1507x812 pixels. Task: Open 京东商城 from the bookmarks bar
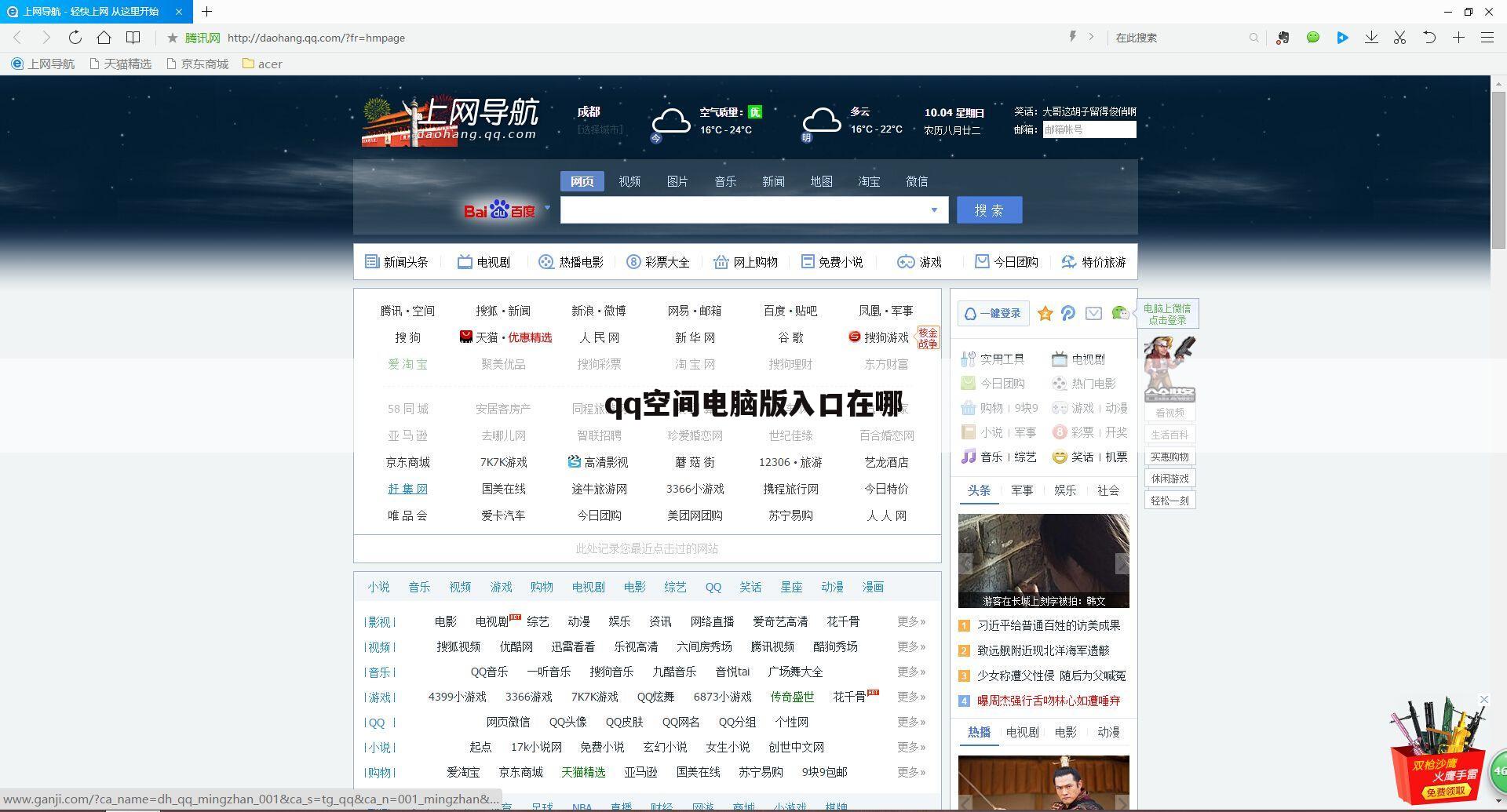tap(197, 64)
